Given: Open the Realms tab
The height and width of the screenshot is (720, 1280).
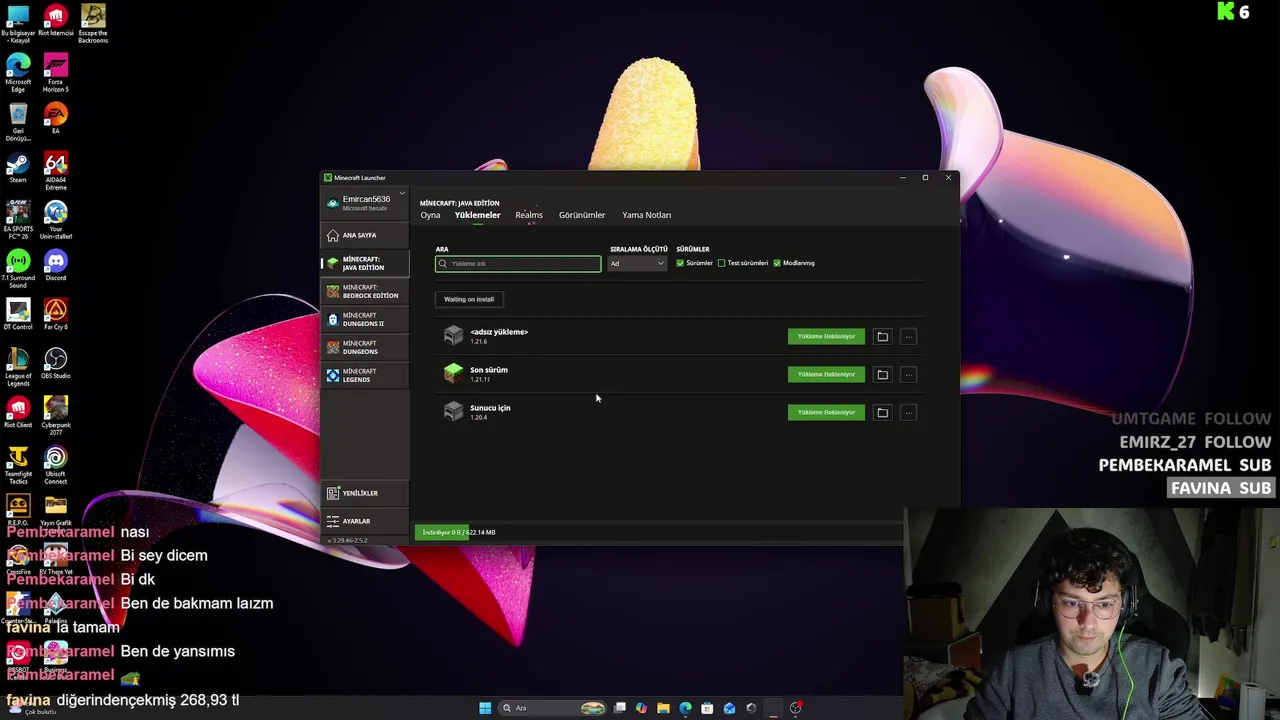Looking at the screenshot, I should [529, 215].
